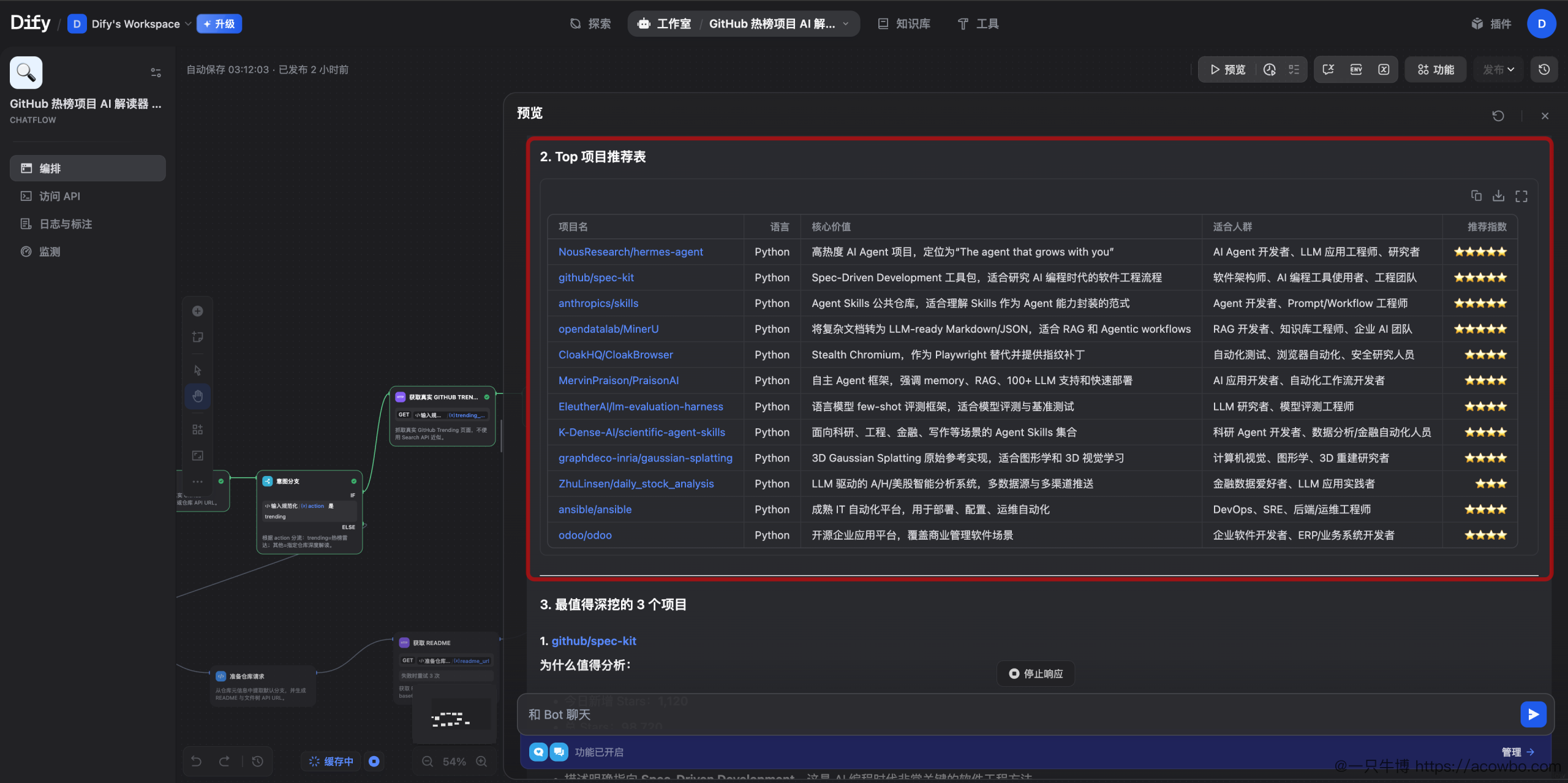
Task: Open the odoo/odoo link
Action: pos(585,535)
